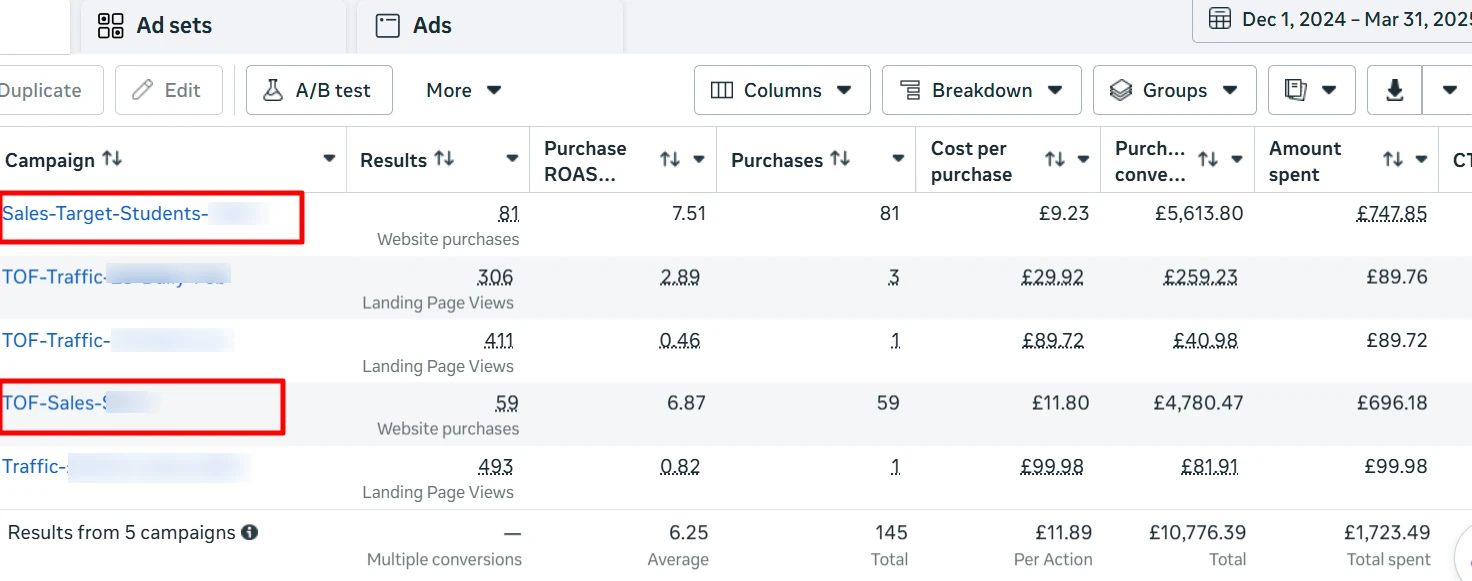Open the reports icon dropdown
The image size is (1472, 581).
1312,90
